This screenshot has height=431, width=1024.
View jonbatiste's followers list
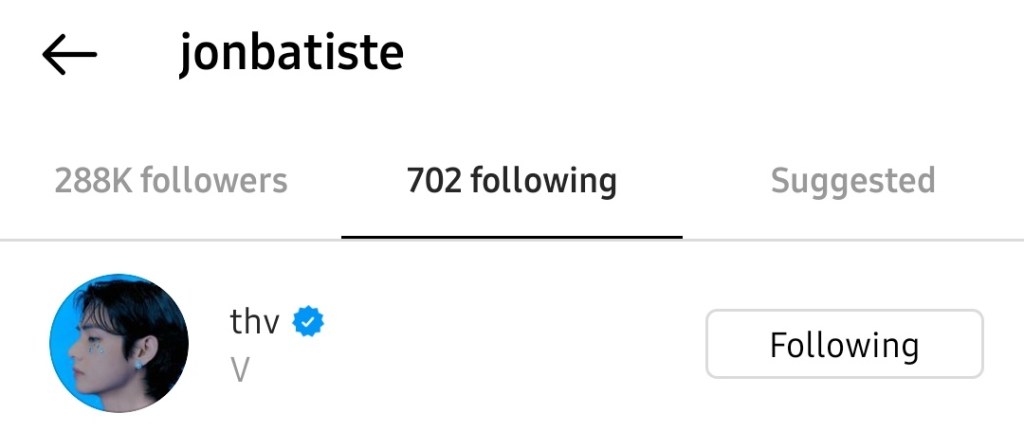coord(171,181)
